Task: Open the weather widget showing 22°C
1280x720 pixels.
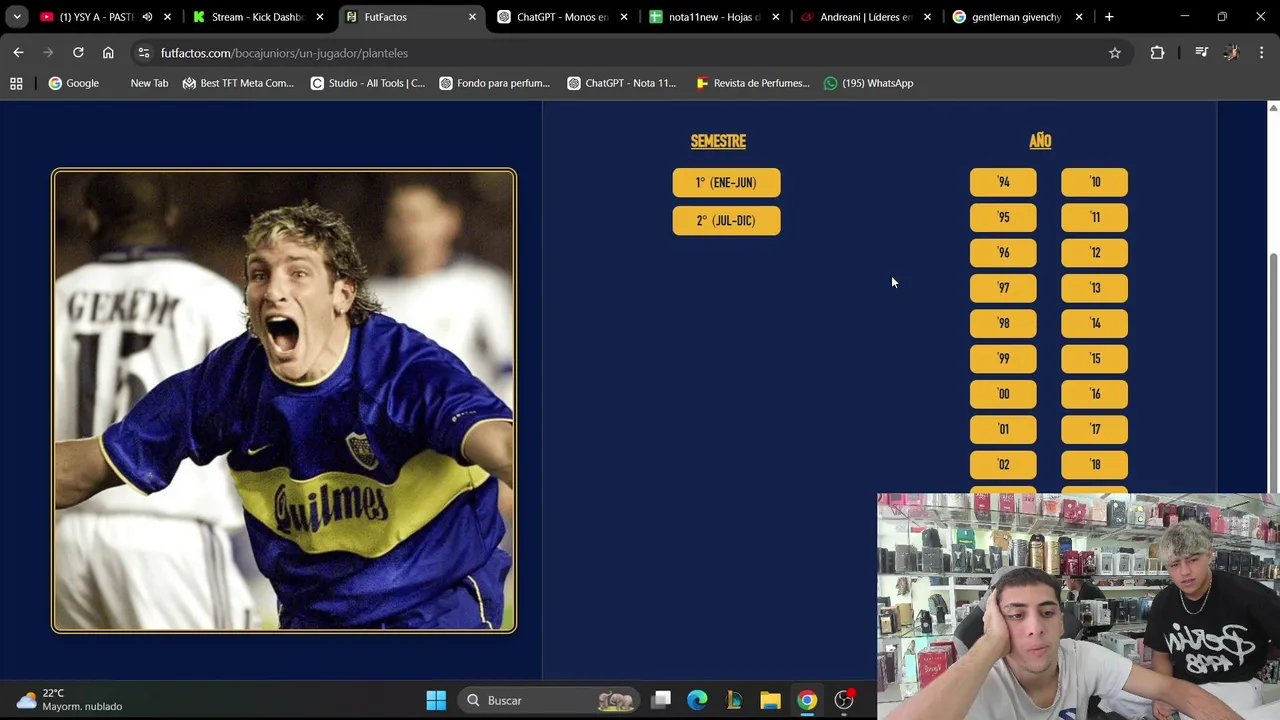Action: pos(70,700)
